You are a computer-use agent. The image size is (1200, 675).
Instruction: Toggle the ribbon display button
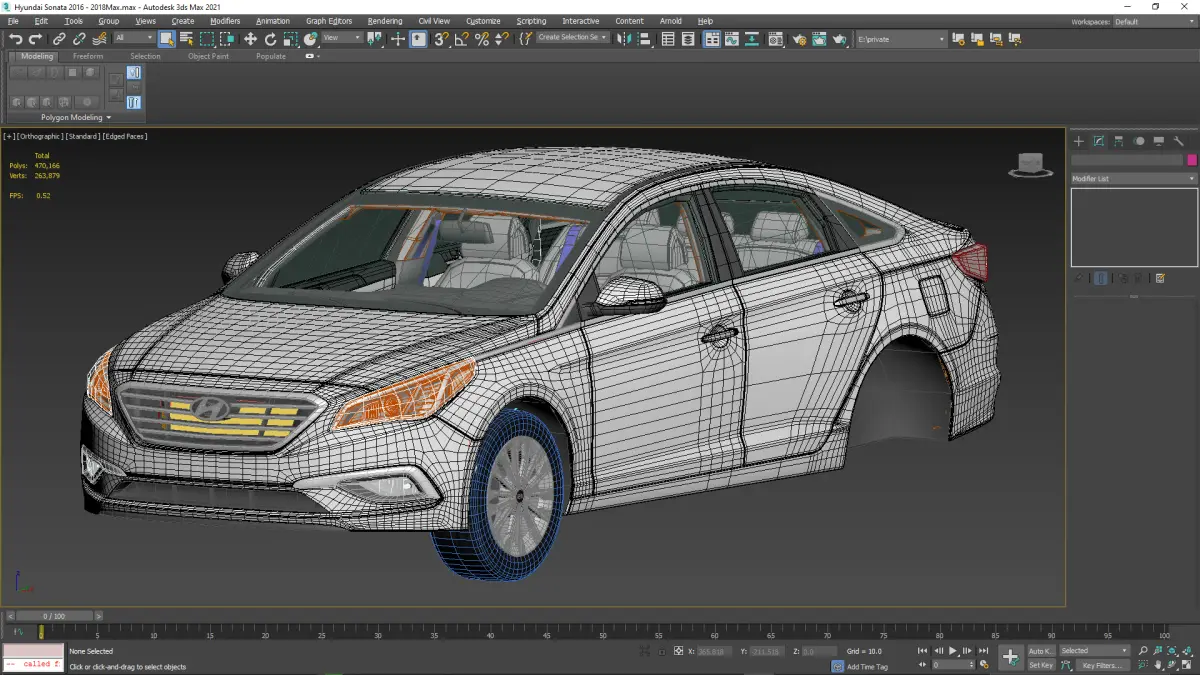712,39
